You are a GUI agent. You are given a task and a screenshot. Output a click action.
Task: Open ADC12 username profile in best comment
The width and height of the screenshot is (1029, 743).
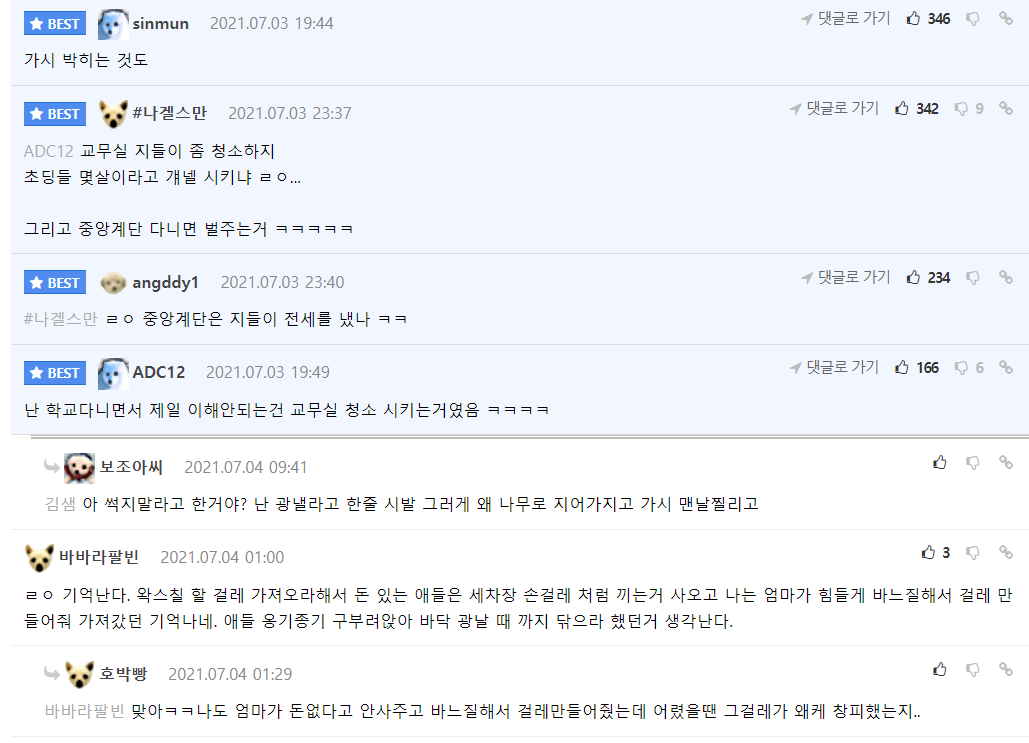158,372
